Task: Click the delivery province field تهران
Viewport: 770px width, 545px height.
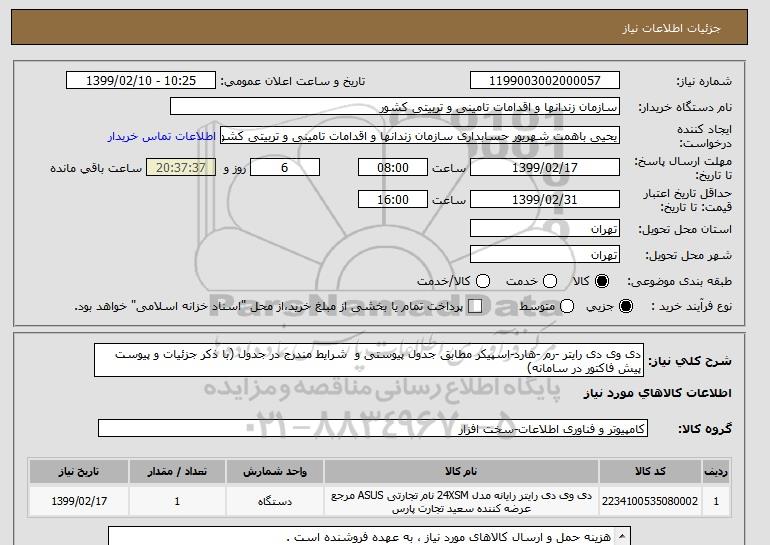Action: click(545, 229)
